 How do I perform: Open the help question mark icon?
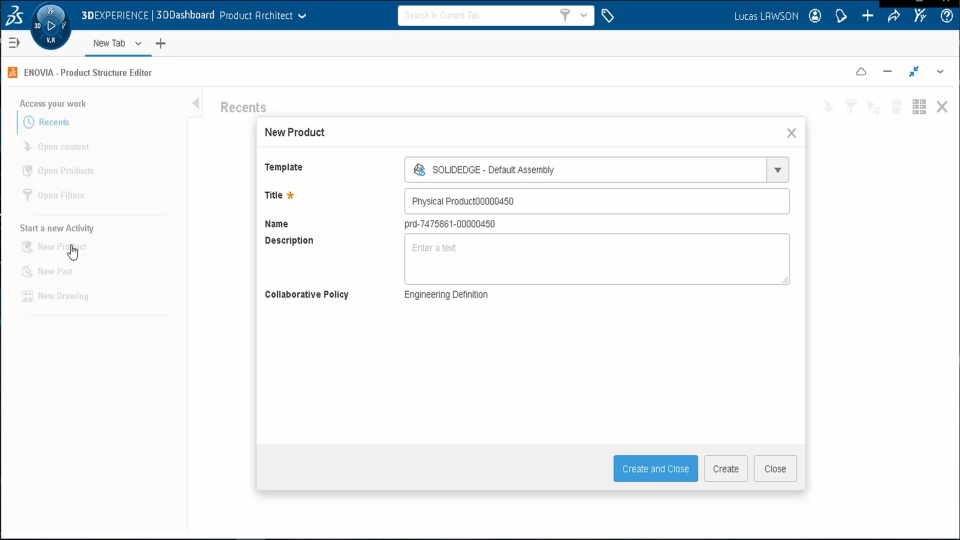click(946, 16)
